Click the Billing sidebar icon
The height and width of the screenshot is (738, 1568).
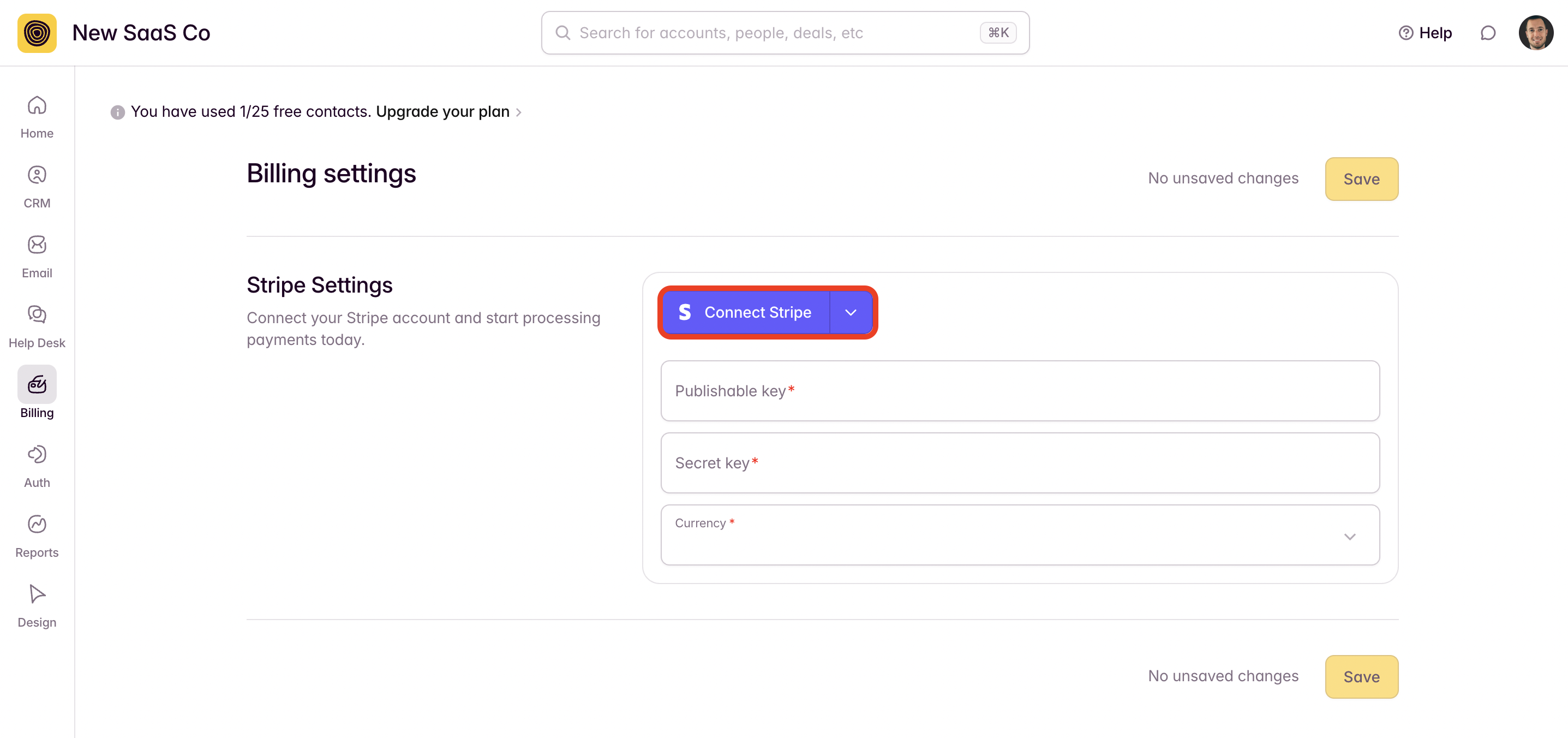tap(37, 384)
